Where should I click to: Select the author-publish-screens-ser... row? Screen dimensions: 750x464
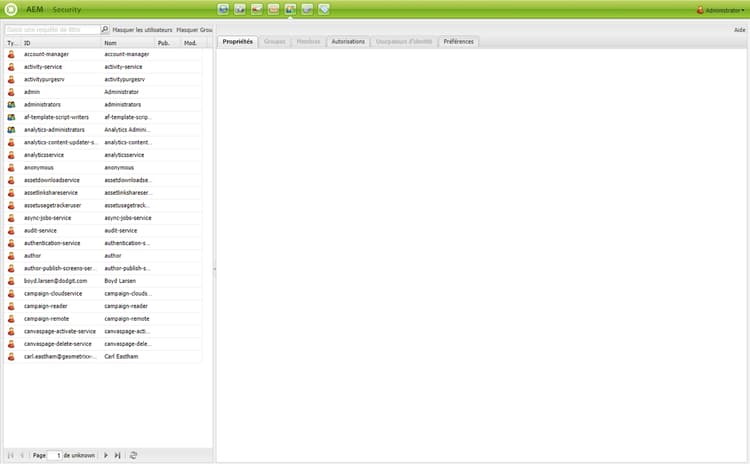pyautogui.click(x=103, y=268)
